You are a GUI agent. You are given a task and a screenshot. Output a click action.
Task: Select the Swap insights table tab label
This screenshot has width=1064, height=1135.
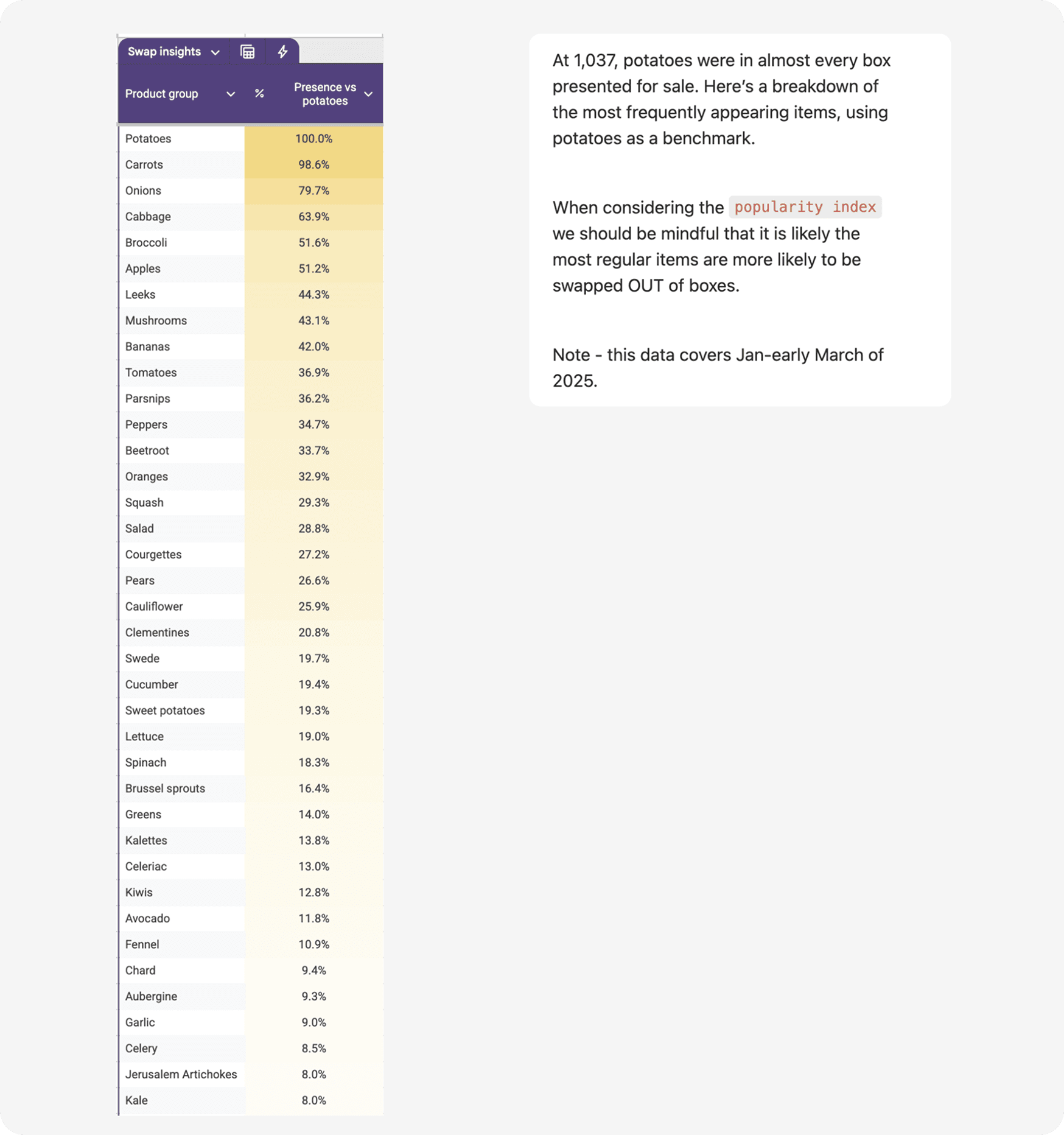164,52
